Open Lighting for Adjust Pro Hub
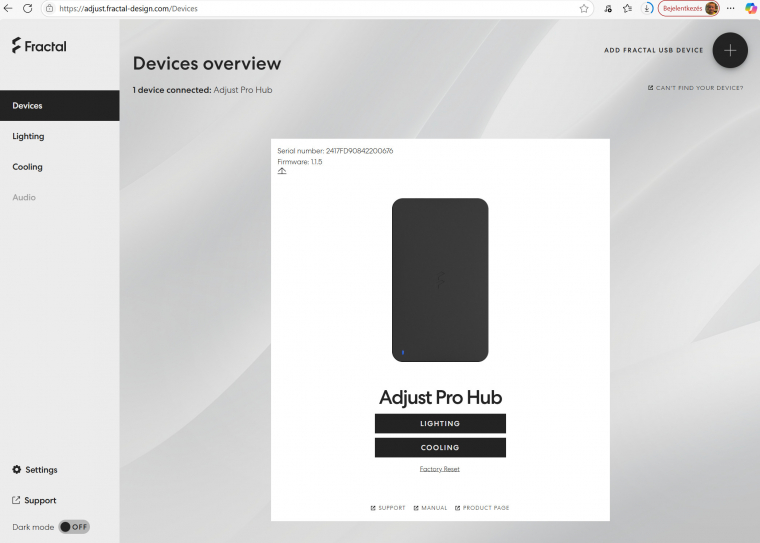Viewport: 760px width, 543px height. click(440, 423)
